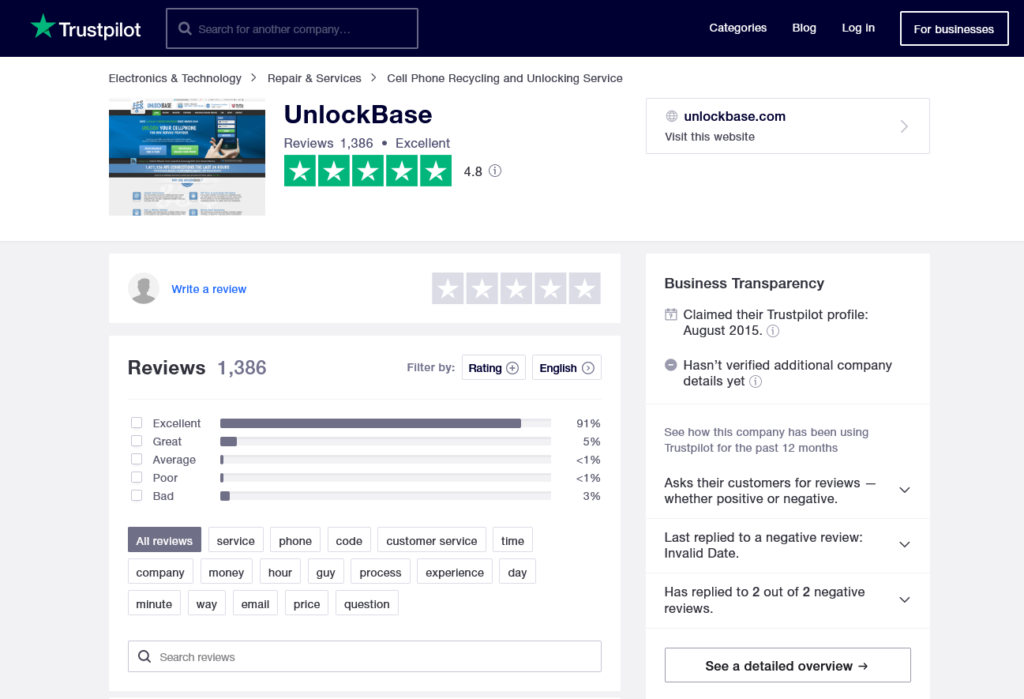Filter reviews by 'price' tag
Screen dimensions: 1024x699
tap(307, 604)
